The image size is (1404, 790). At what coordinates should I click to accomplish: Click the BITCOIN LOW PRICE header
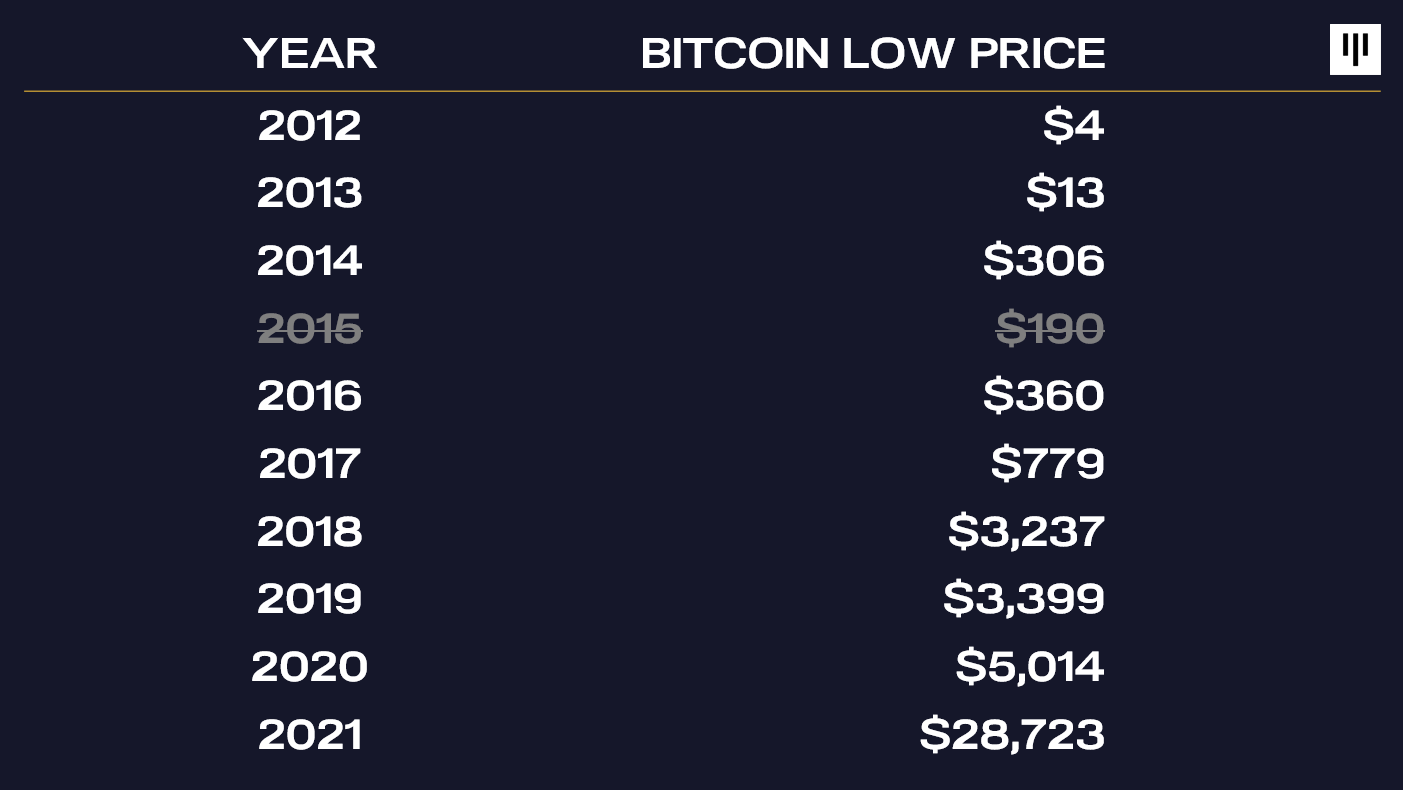click(873, 53)
